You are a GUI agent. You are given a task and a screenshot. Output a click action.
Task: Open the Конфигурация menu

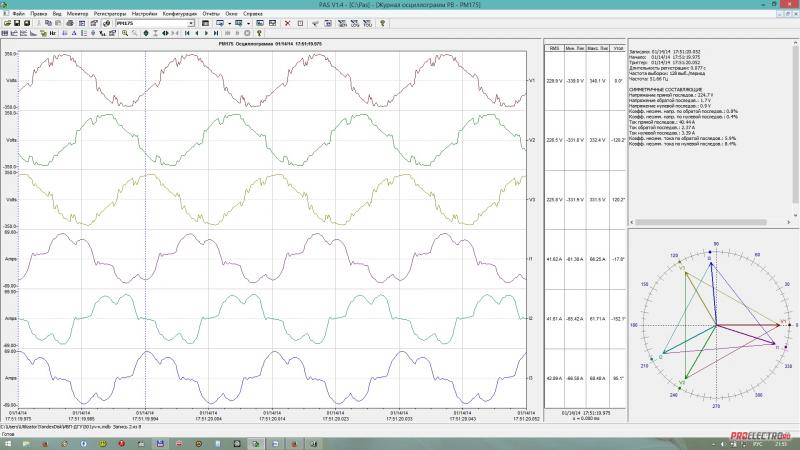[180, 14]
